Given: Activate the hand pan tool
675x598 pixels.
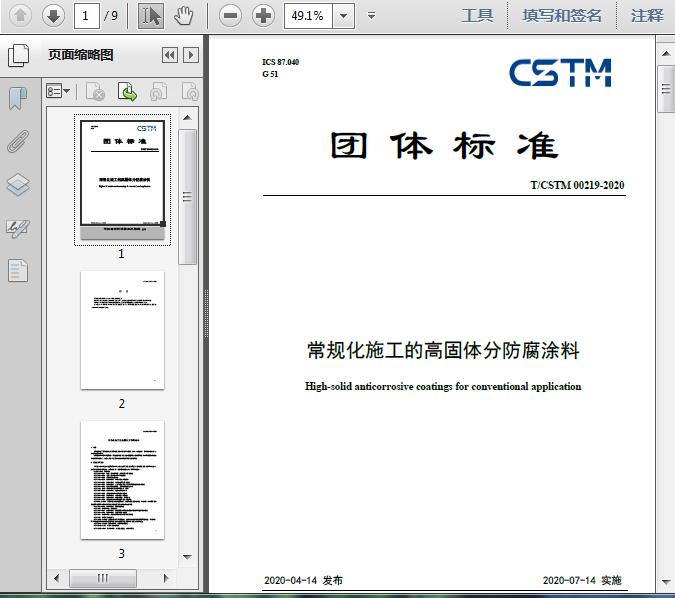Looking at the screenshot, I should point(183,15).
